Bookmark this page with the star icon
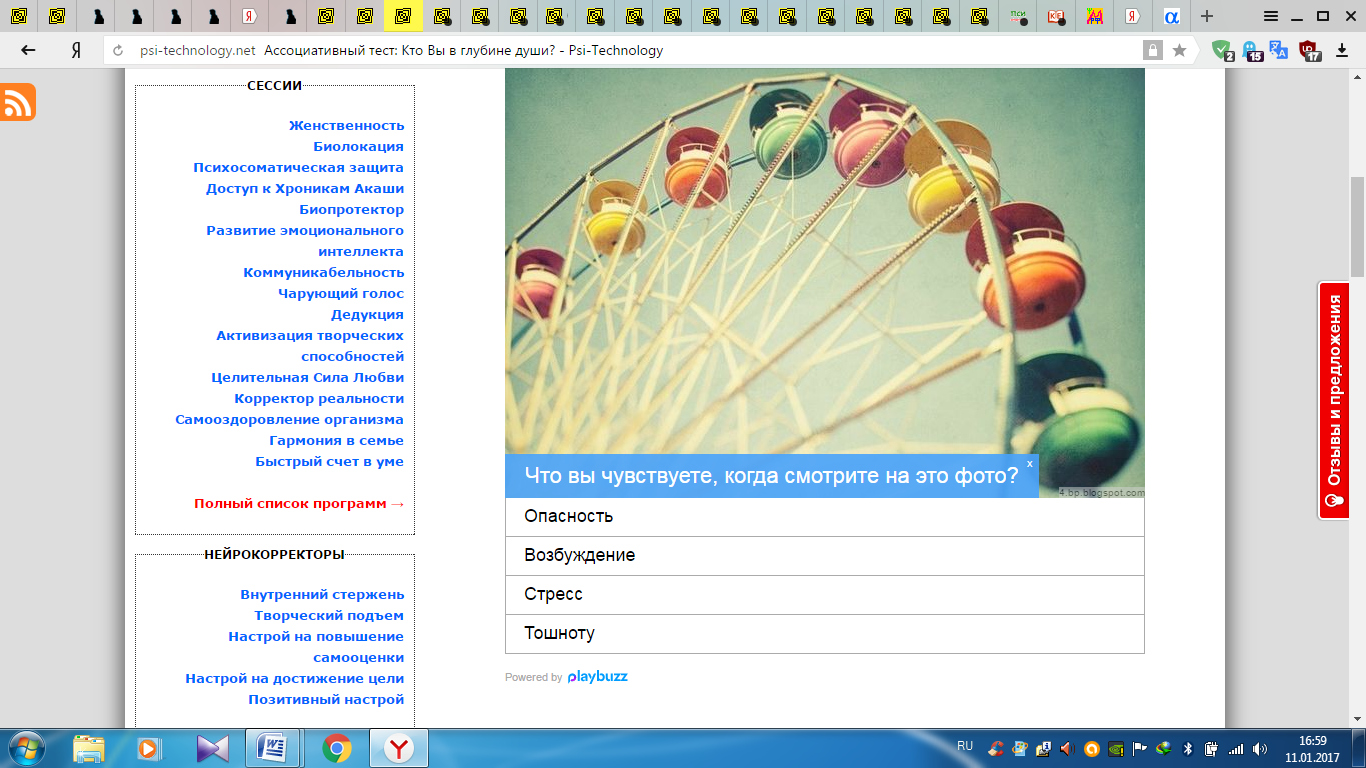The height and width of the screenshot is (768, 1366). point(1180,50)
